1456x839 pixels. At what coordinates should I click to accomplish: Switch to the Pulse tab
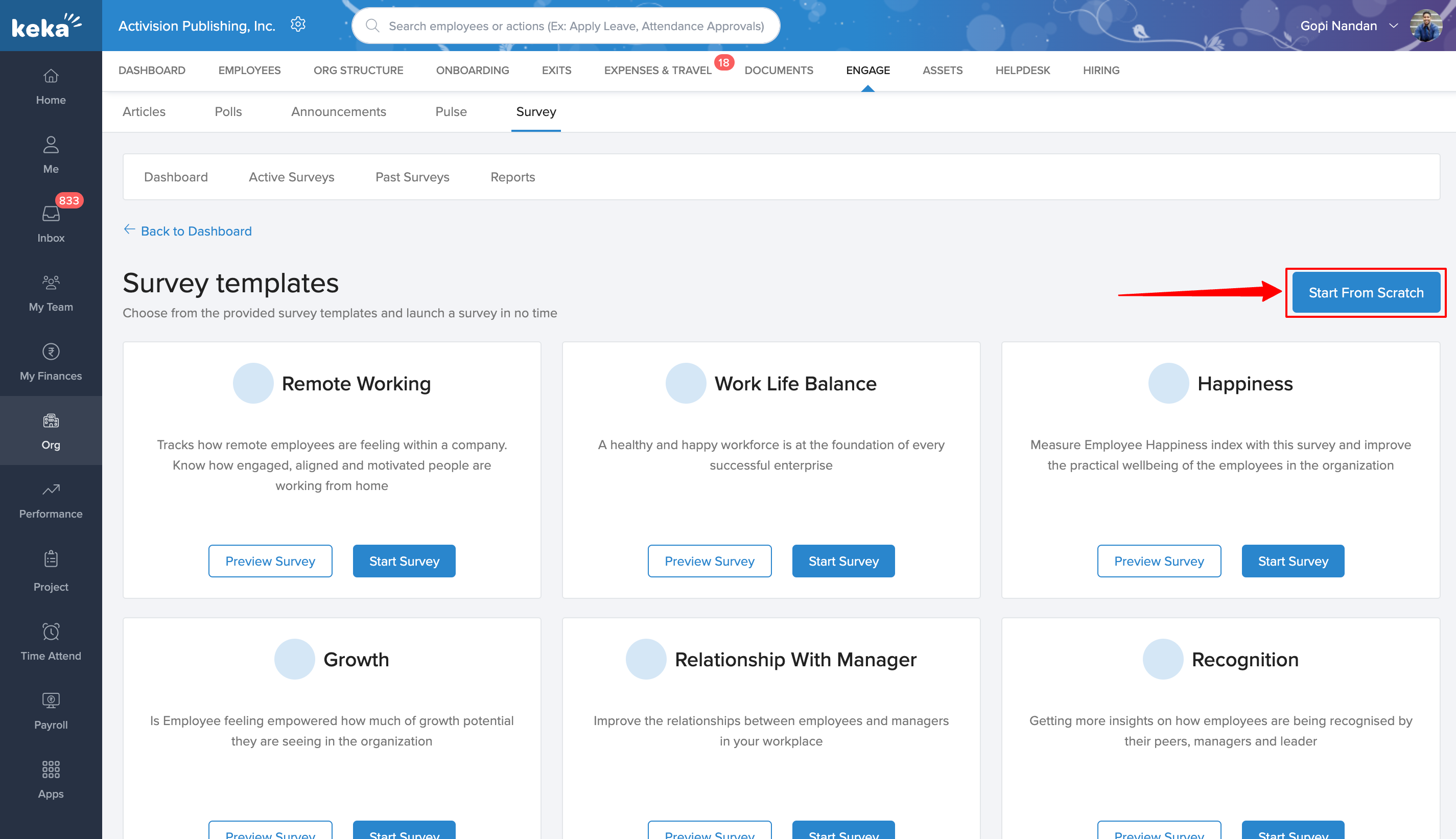(451, 112)
